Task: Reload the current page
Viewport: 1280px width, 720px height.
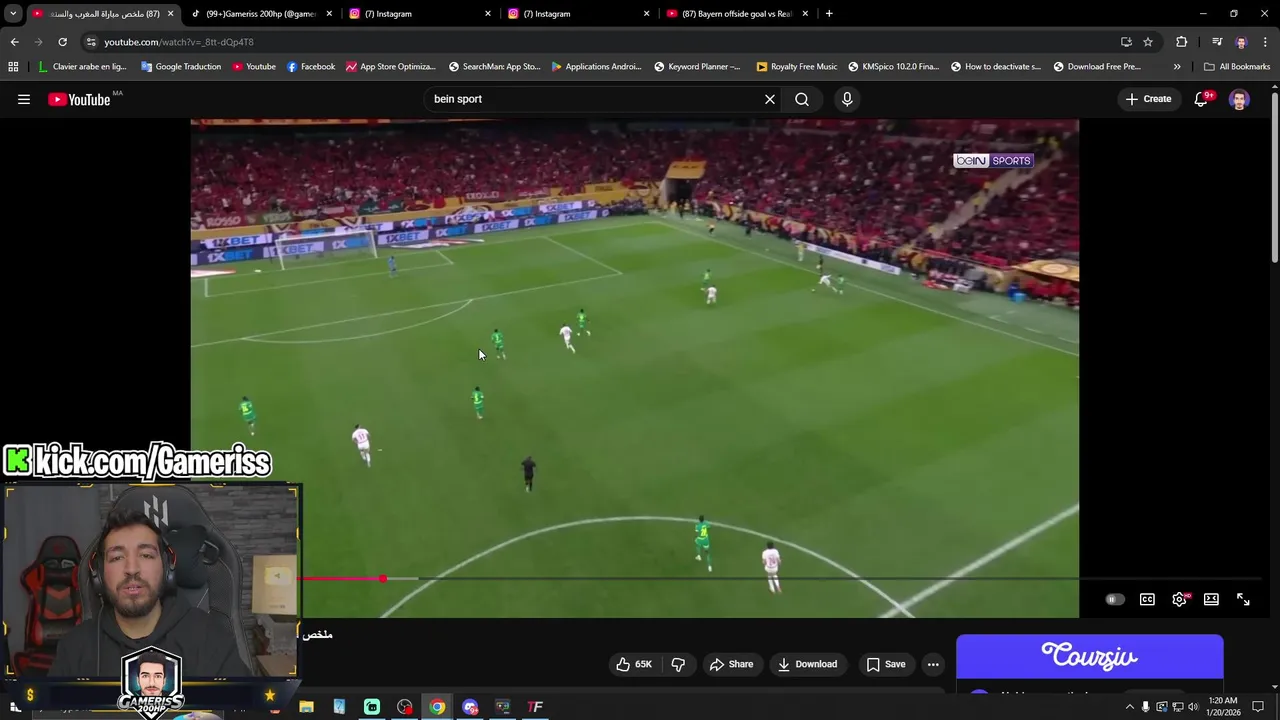Action: point(62,42)
